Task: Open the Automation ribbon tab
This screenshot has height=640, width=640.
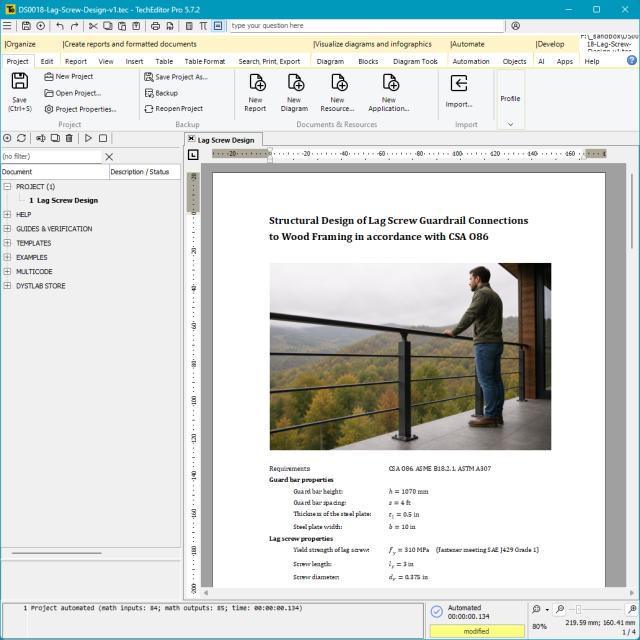Action: click(471, 61)
